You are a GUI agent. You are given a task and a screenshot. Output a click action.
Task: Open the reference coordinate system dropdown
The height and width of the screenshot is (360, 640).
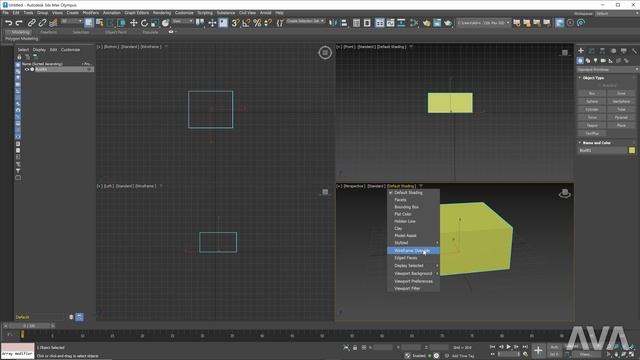(182, 21)
